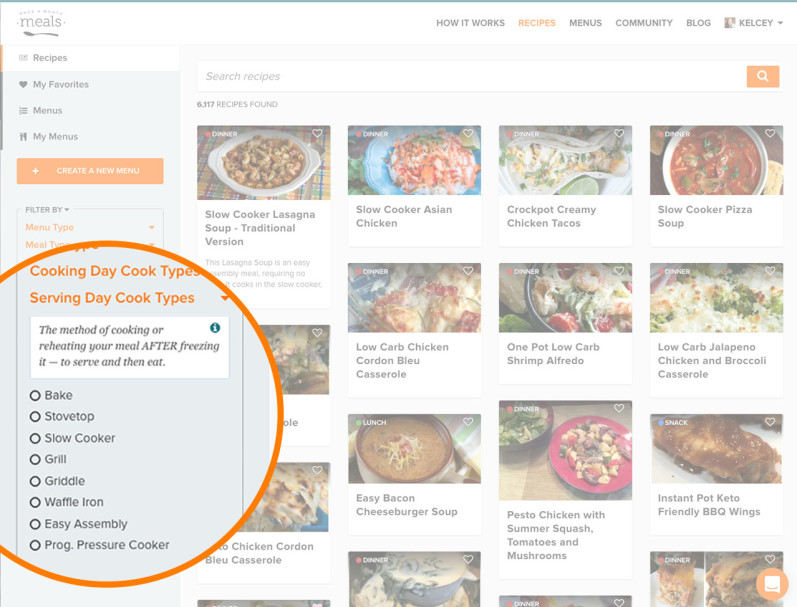Open Low Carb Jalapeno Chicken Casserole title
Screen dimensions: 797x607
tap(712, 360)
